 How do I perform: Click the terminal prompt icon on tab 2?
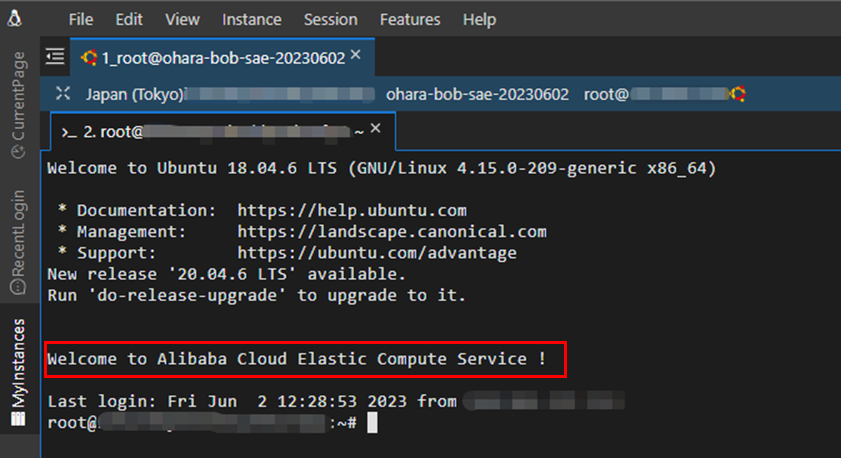click(x=68, y=131)
